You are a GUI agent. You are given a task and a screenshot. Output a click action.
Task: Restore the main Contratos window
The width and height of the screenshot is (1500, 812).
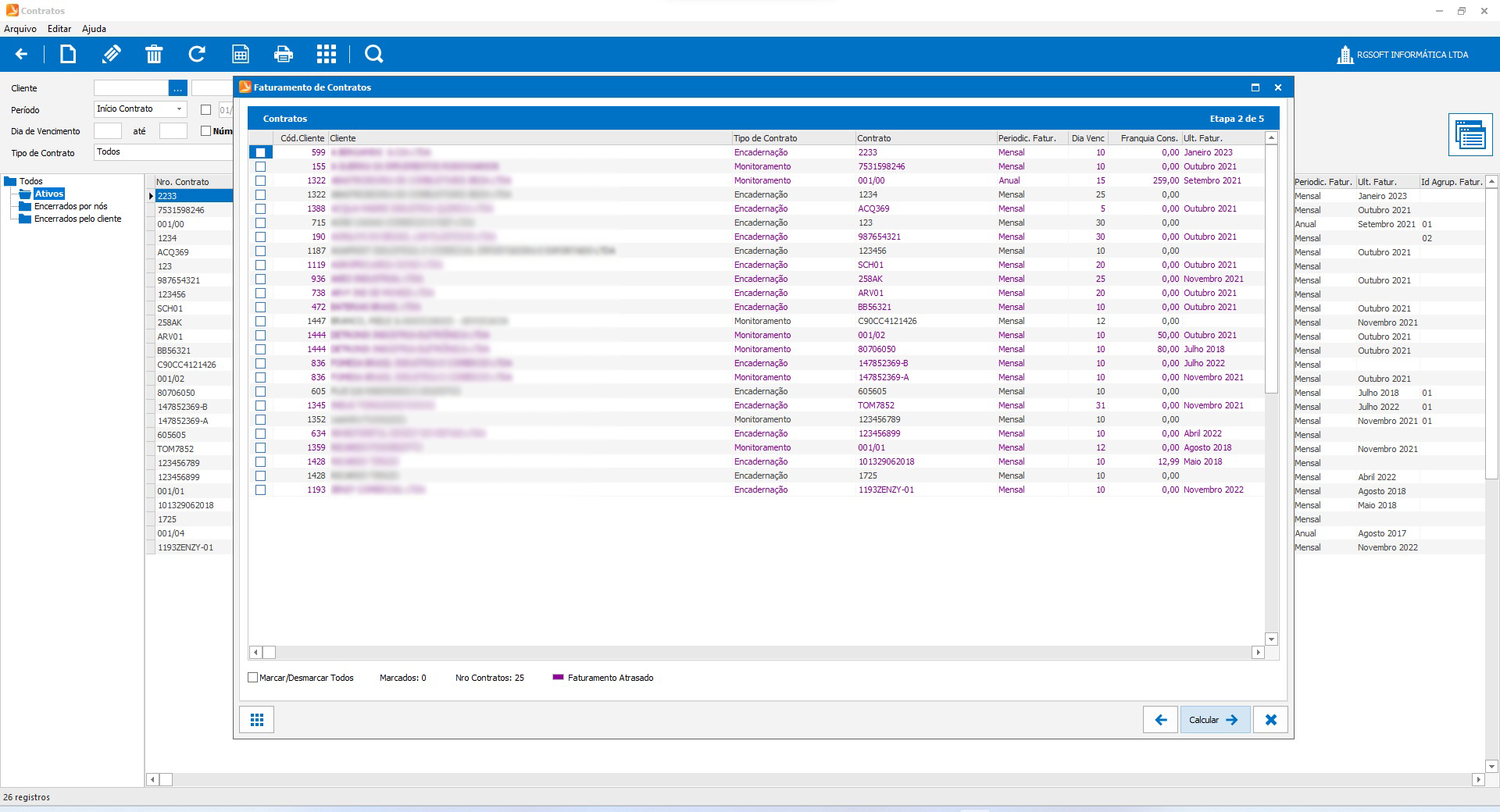pyautogui.click(x=1461, y=11)
